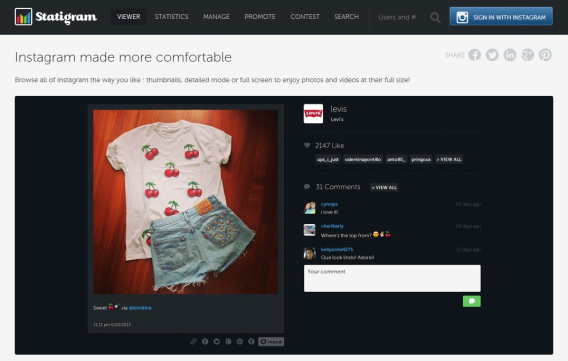
Task: Open the levis username link
Action: tap(338, 109)
